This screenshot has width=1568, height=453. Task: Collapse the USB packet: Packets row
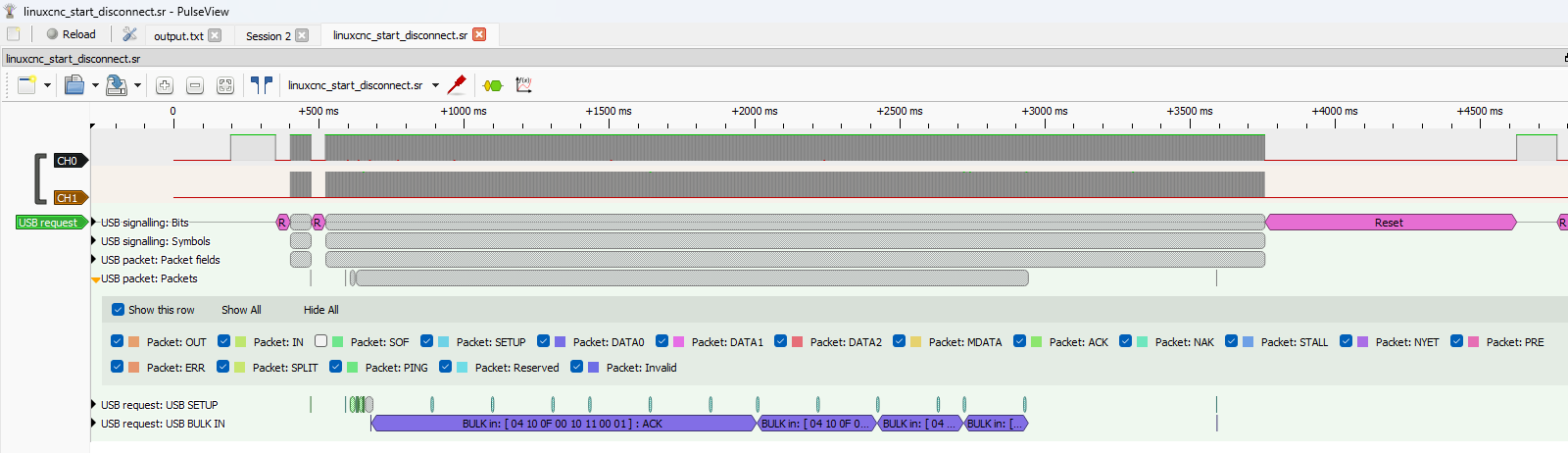coord(95,279)
